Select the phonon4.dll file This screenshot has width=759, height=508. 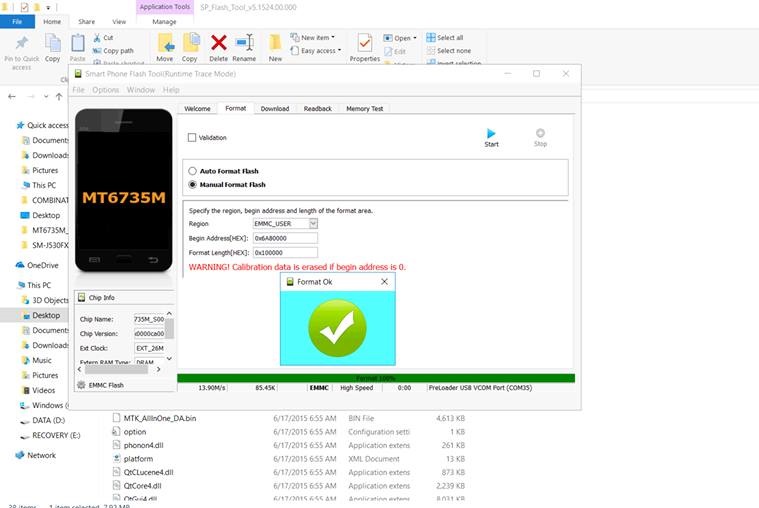(143, 446)
